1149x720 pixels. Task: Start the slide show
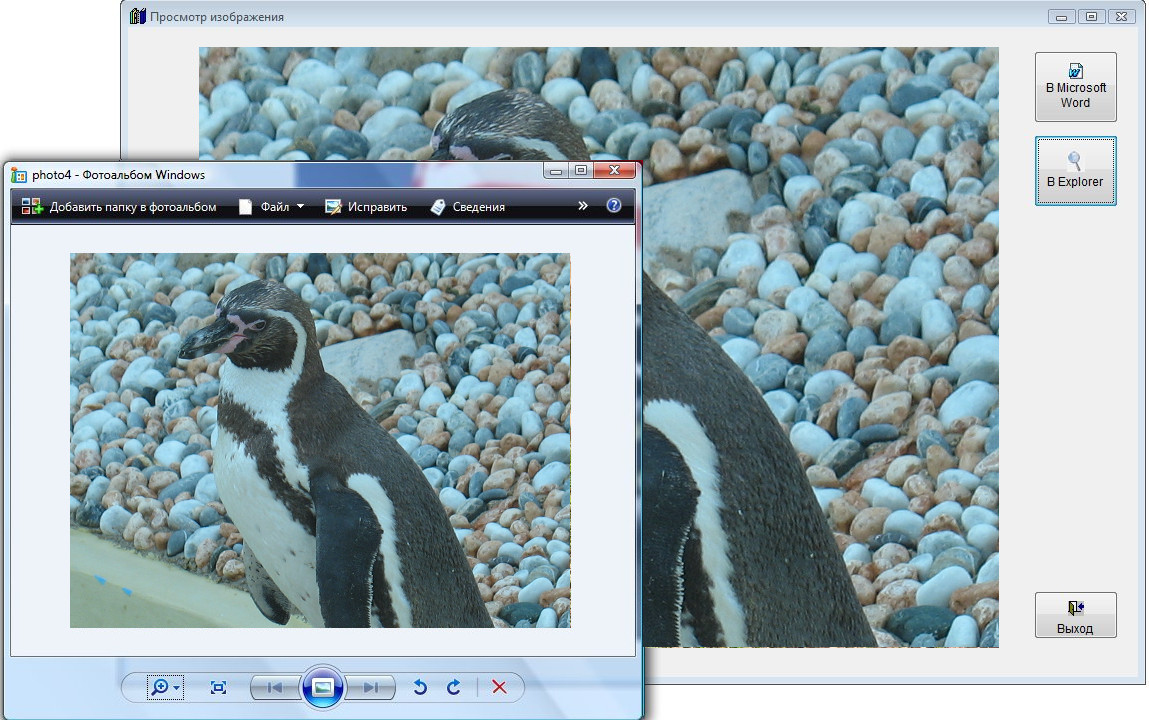pyautogui.click(x=322, y=687)
